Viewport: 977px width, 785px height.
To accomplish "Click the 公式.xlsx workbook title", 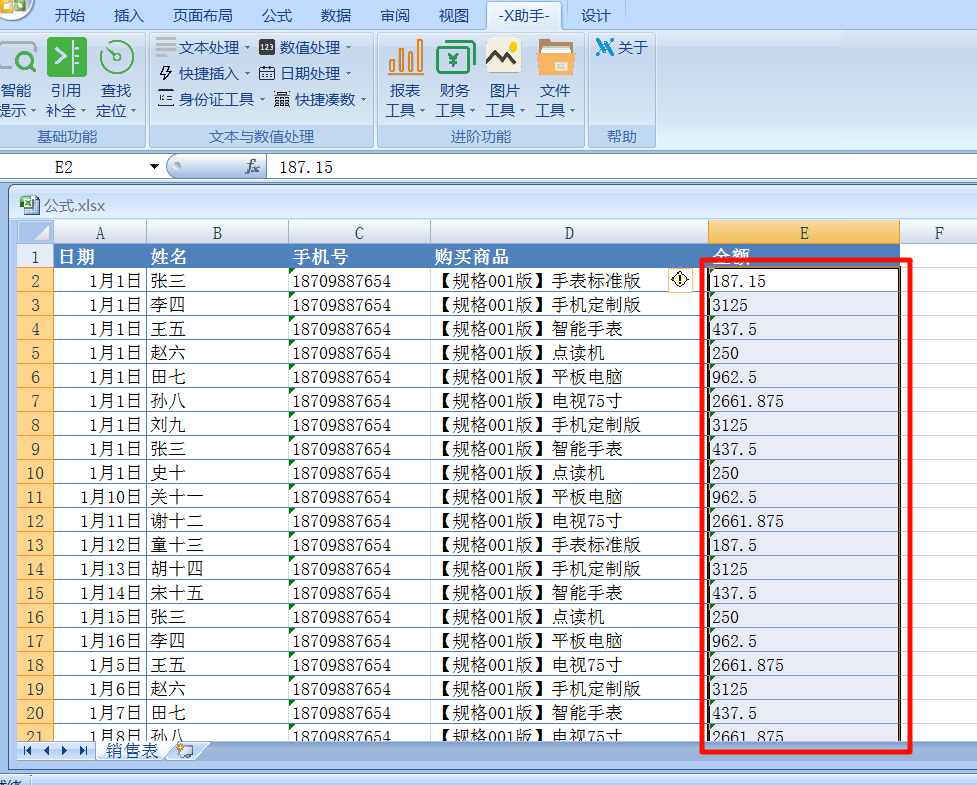I will 74,205.
